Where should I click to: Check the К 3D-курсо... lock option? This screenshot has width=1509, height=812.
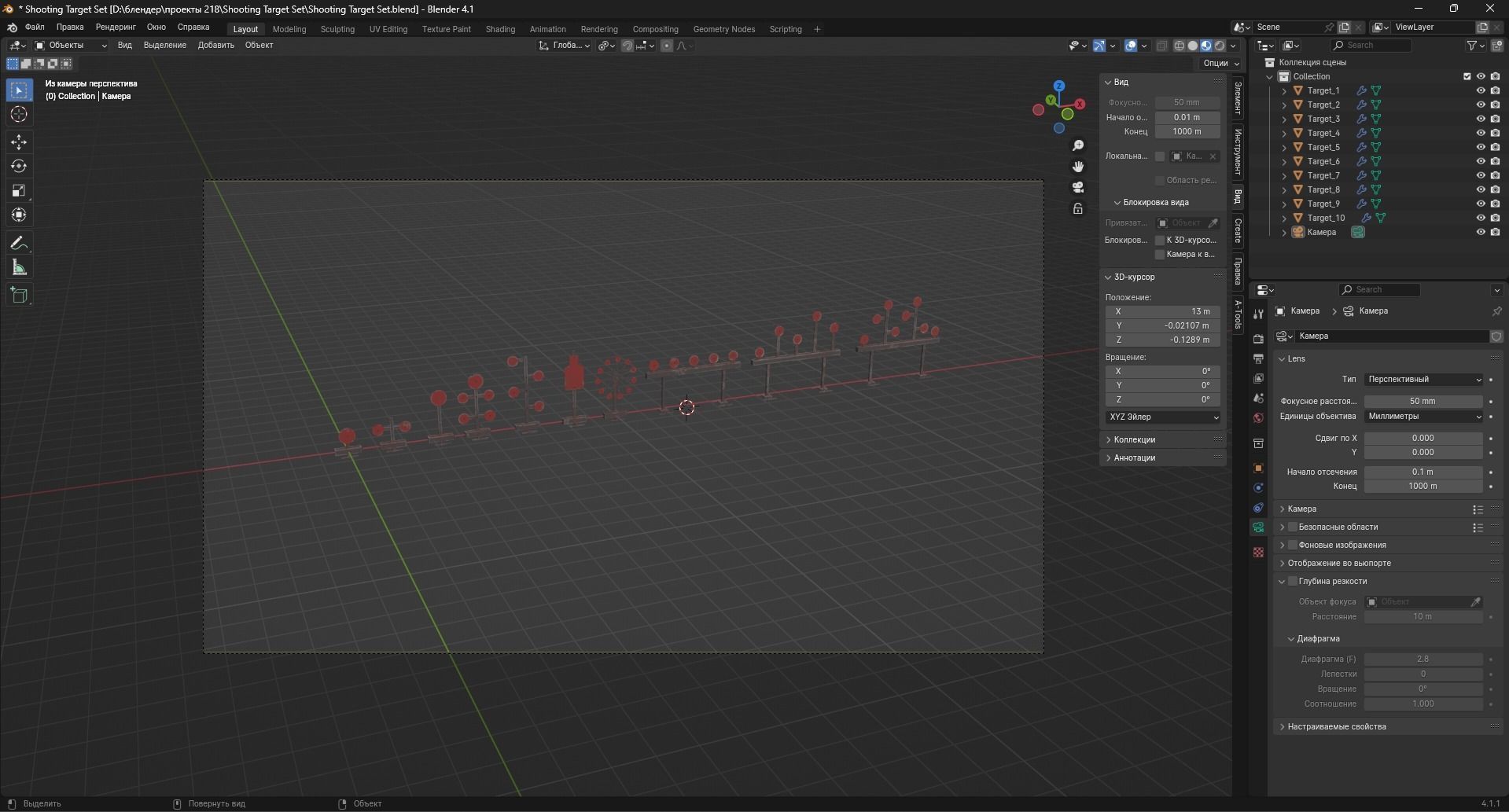1159,241
